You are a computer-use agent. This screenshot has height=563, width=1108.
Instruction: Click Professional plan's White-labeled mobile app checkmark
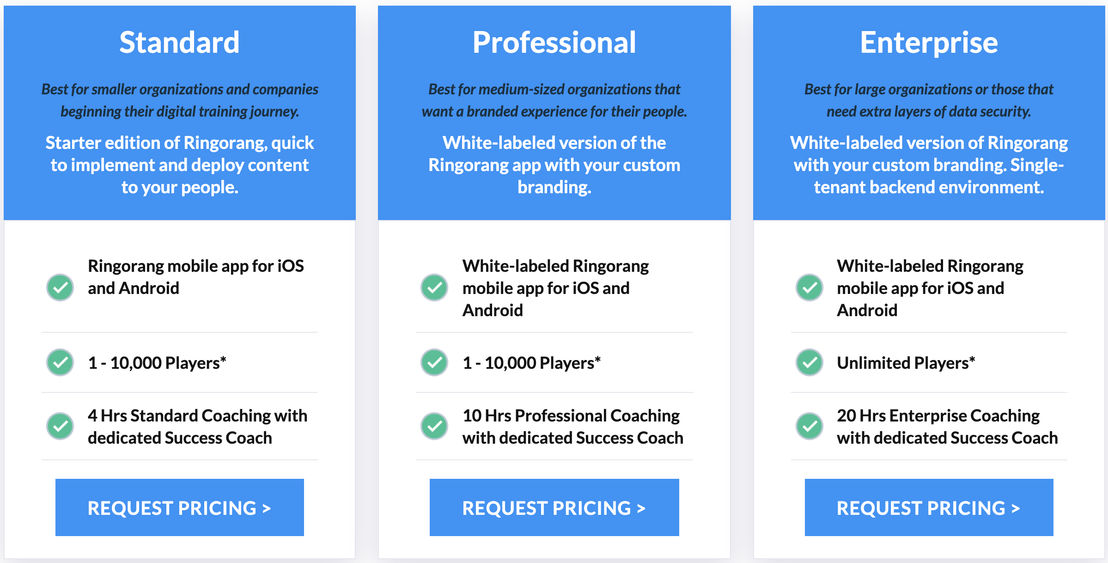click(435, 288)
